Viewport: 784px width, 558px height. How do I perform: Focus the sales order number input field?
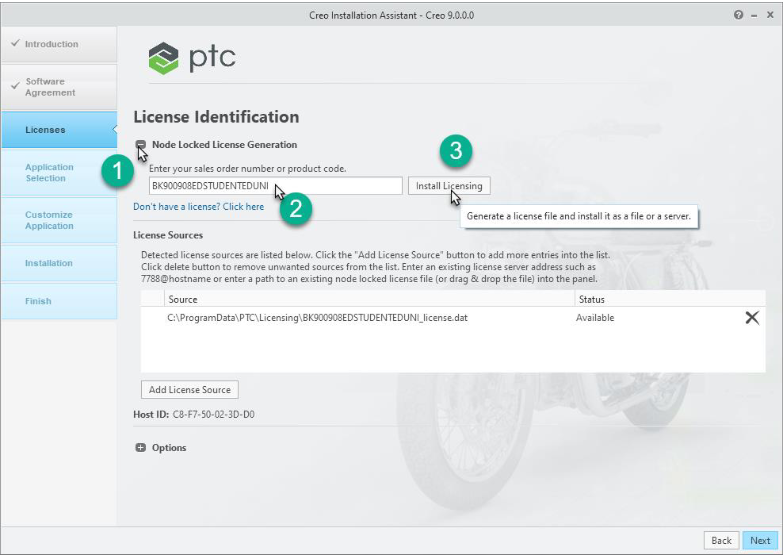click(x=276, y=186)
